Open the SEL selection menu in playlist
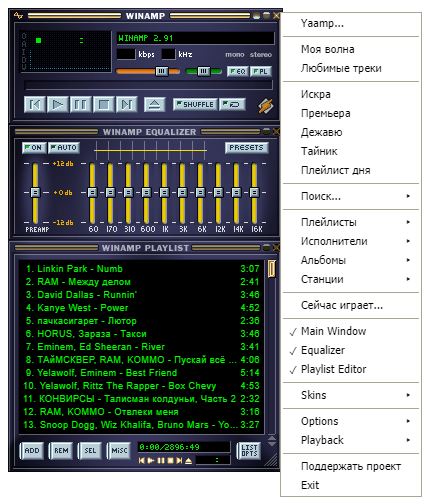Image resolution: width=431 pixels, height=504 pixels. click(x=90, y=451)
